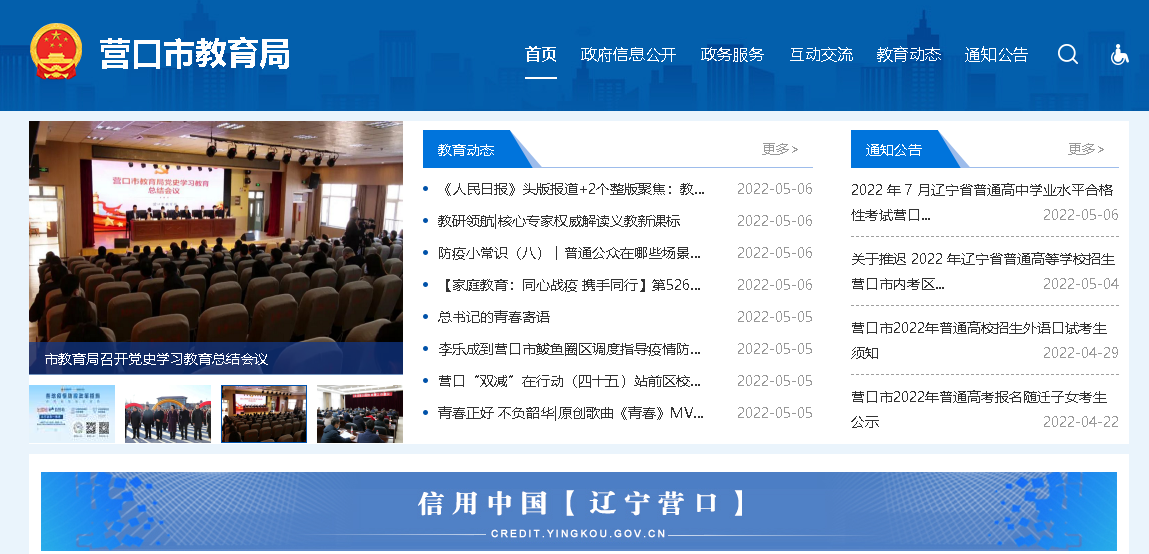Viewport: 1149px width, 554px height.
Task: Open 总书记的青春寄语 article link
Action: coord(494,317)
